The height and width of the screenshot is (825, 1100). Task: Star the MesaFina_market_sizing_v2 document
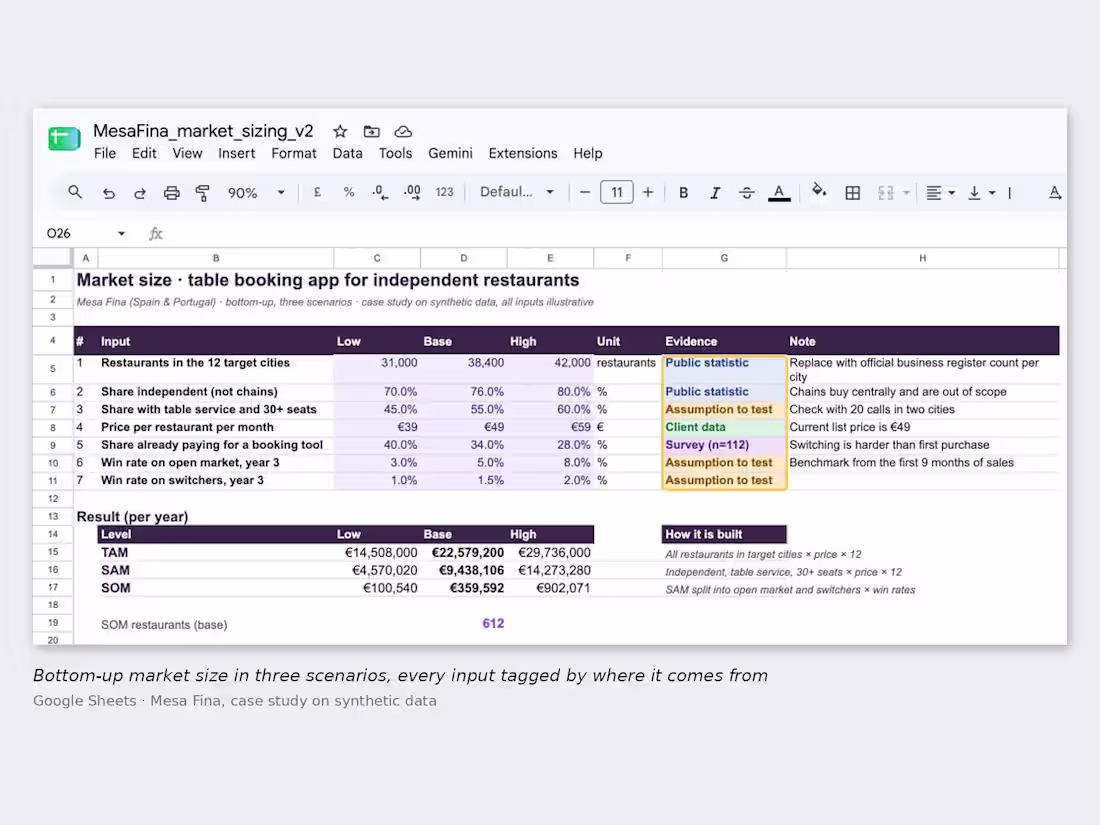(x=340, y=131)
